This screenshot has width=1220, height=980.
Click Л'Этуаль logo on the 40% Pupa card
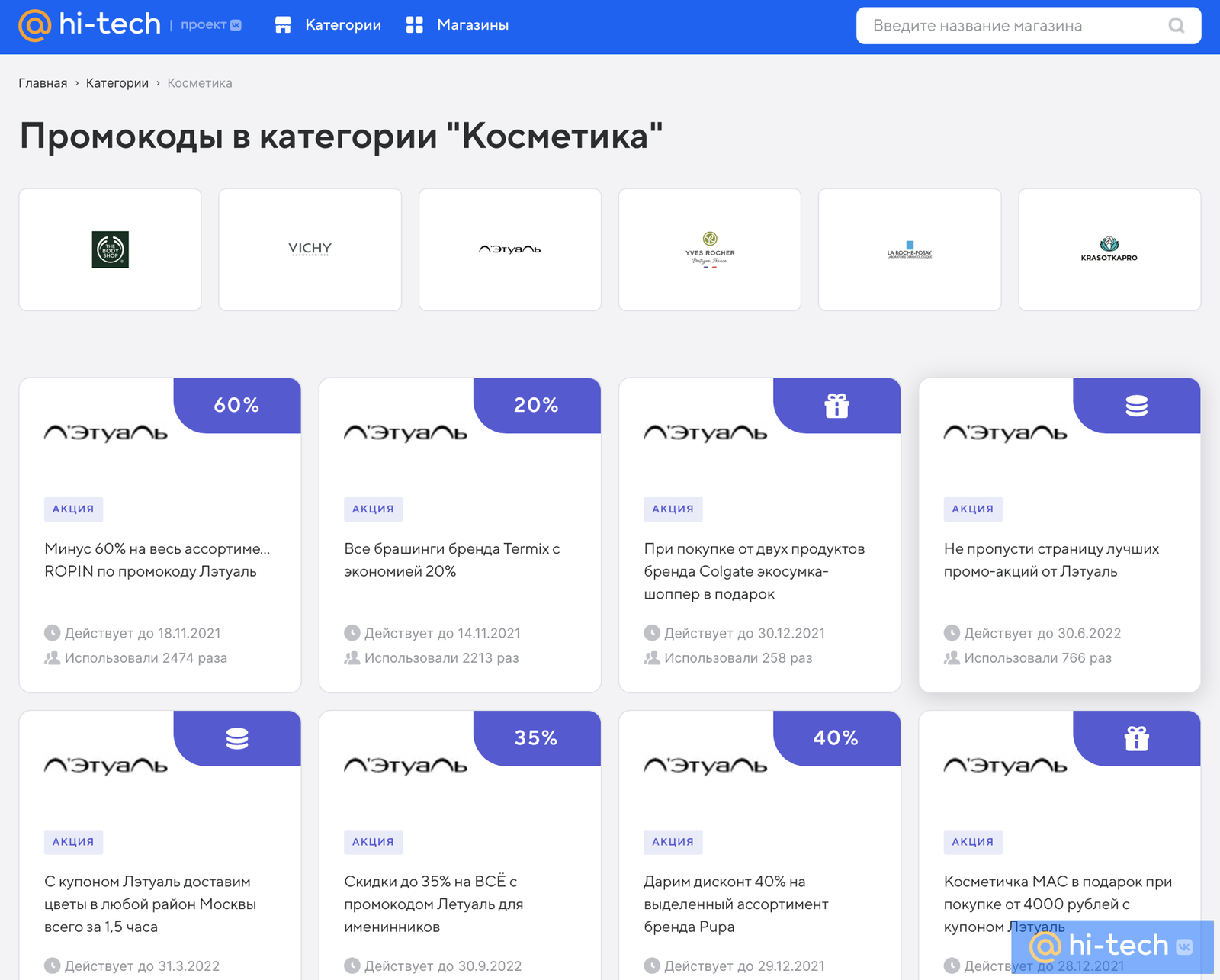(x=705, y=765)
